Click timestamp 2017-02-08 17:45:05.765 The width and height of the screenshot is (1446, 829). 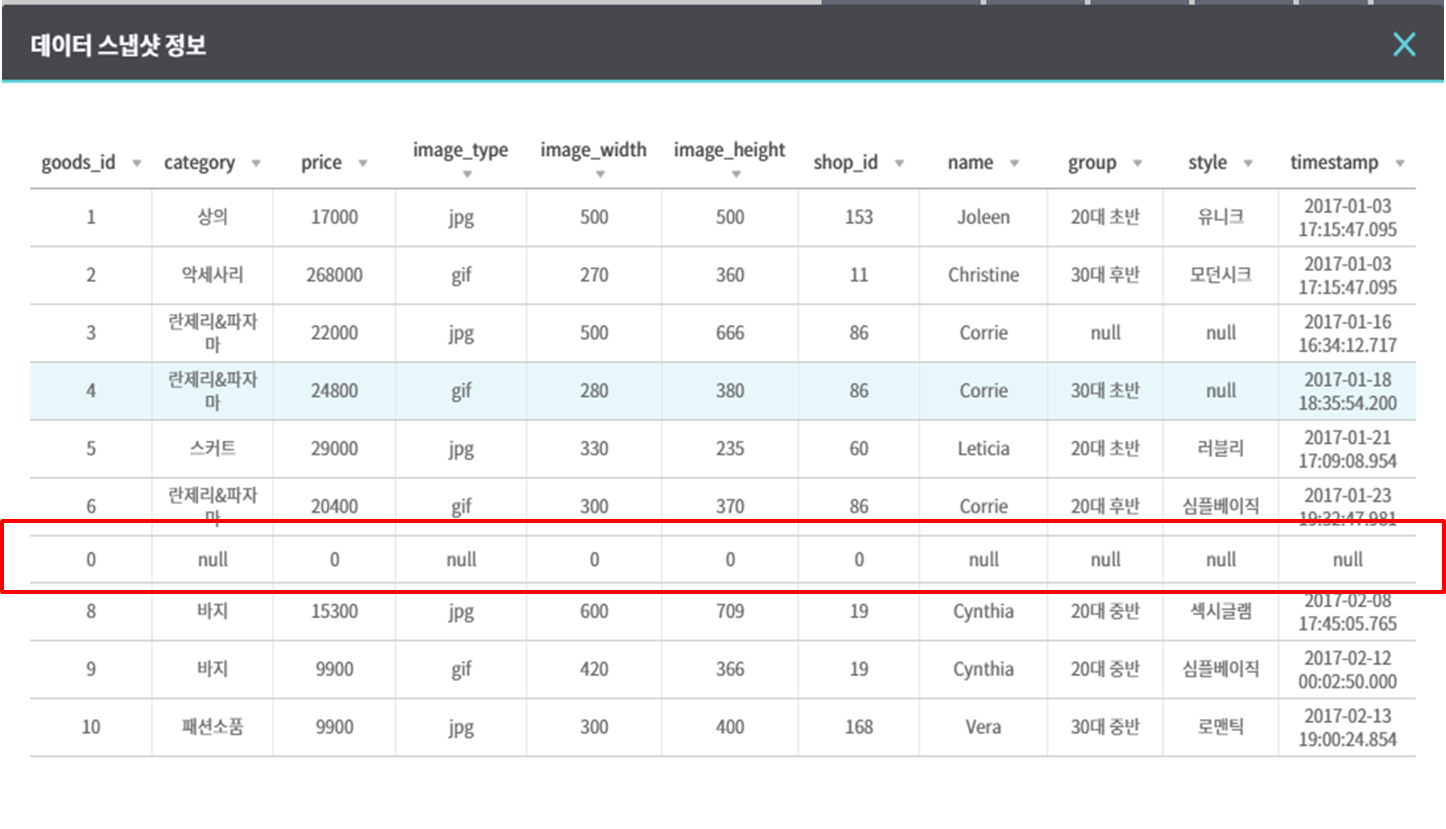coord(1347,613)
